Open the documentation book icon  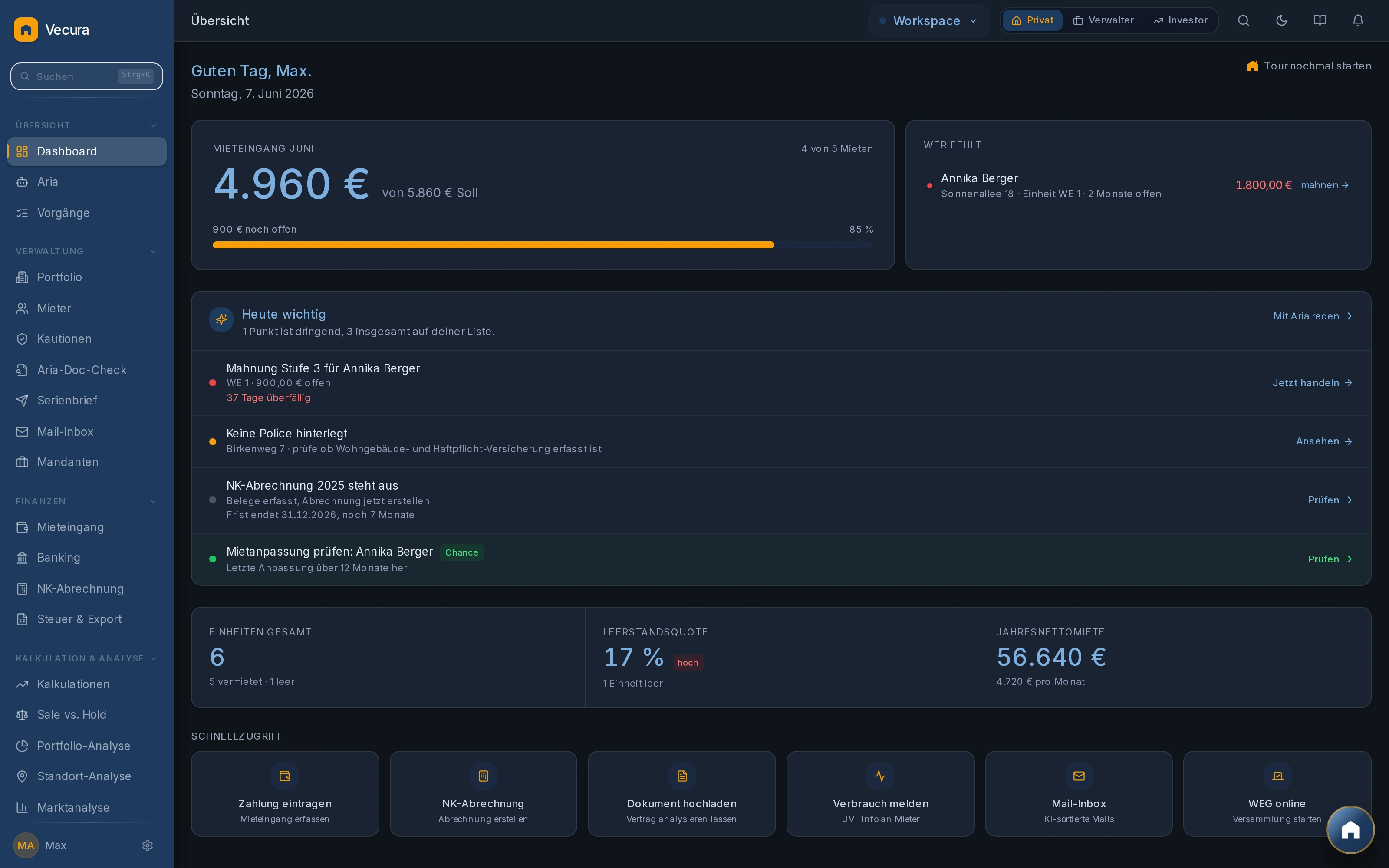pyautogui.click(x=1320, y=21)
